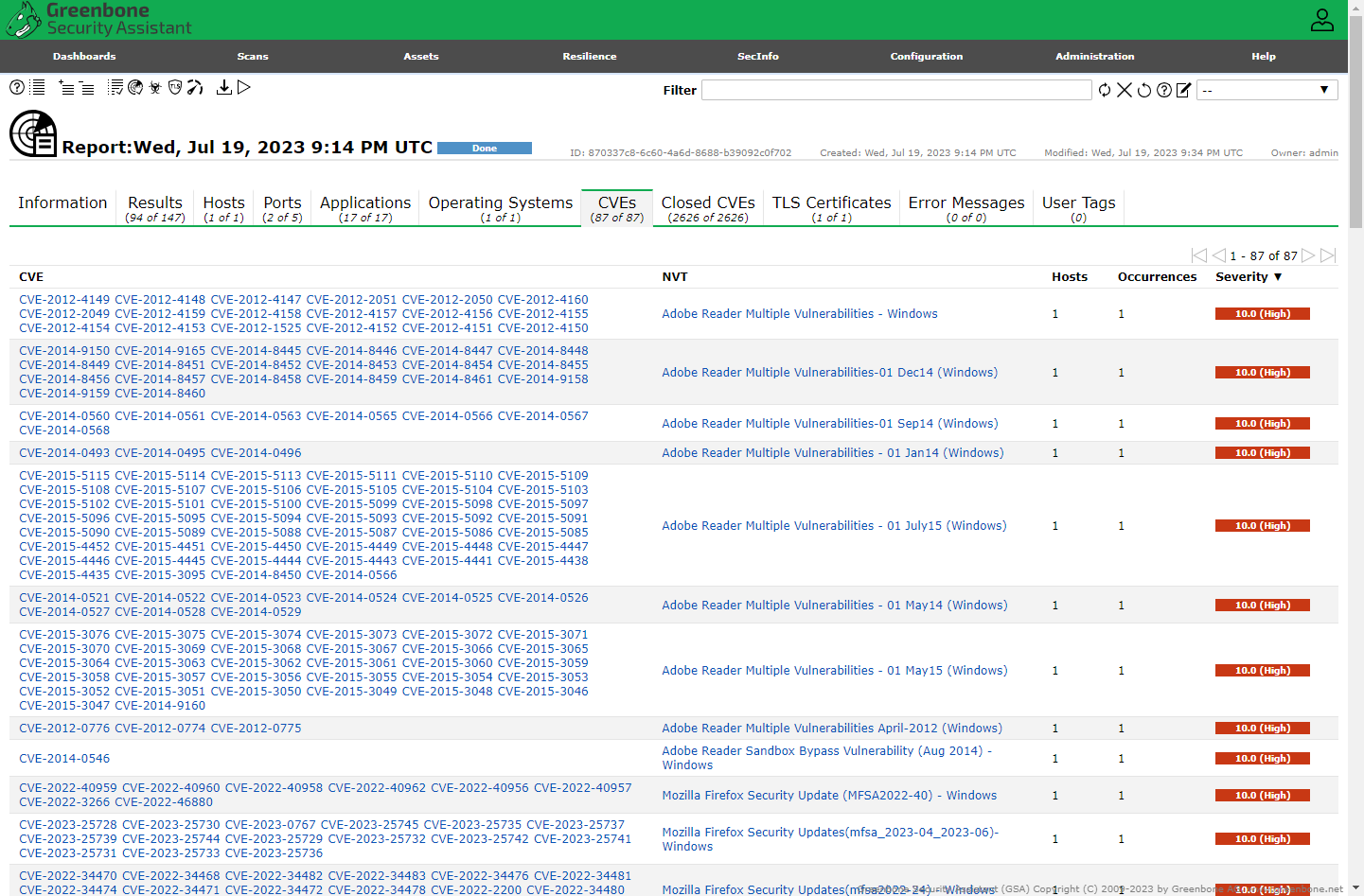Open the SecInfo menu

pos(758,57)
